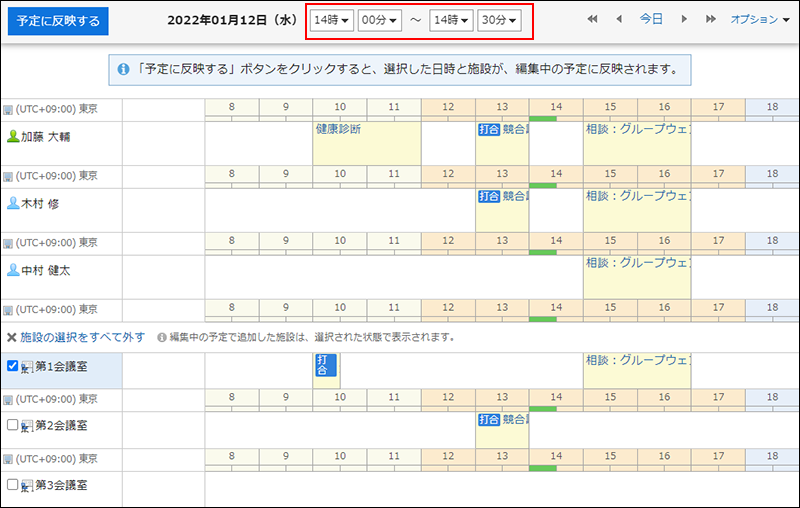
Task: Check the 第2会議室 checkbox
Action: [x=13, y=425]
